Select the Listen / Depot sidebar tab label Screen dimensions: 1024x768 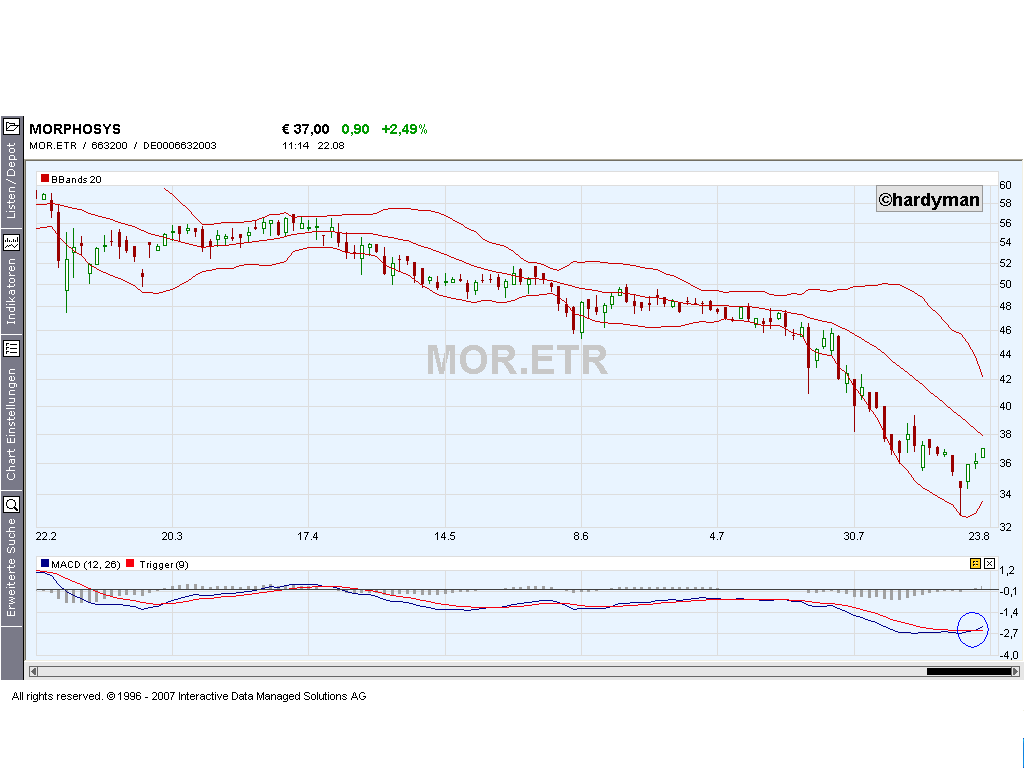[x=11, y=181]
